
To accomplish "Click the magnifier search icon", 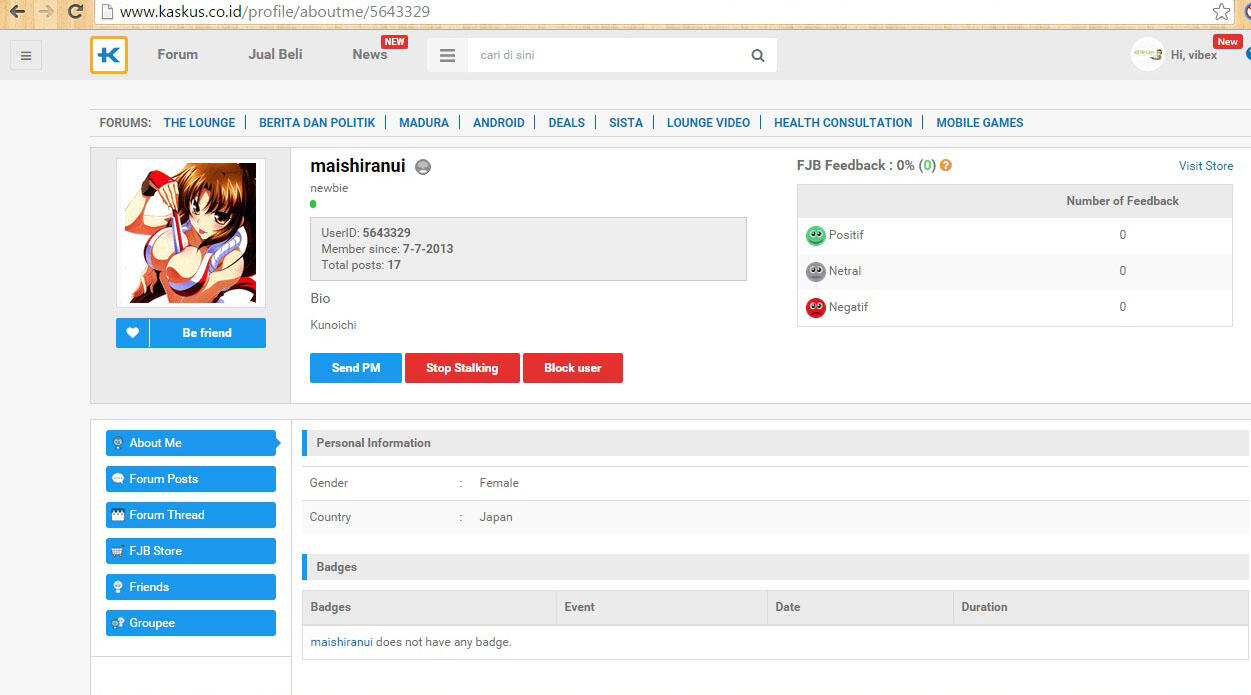I will [758, 55].
